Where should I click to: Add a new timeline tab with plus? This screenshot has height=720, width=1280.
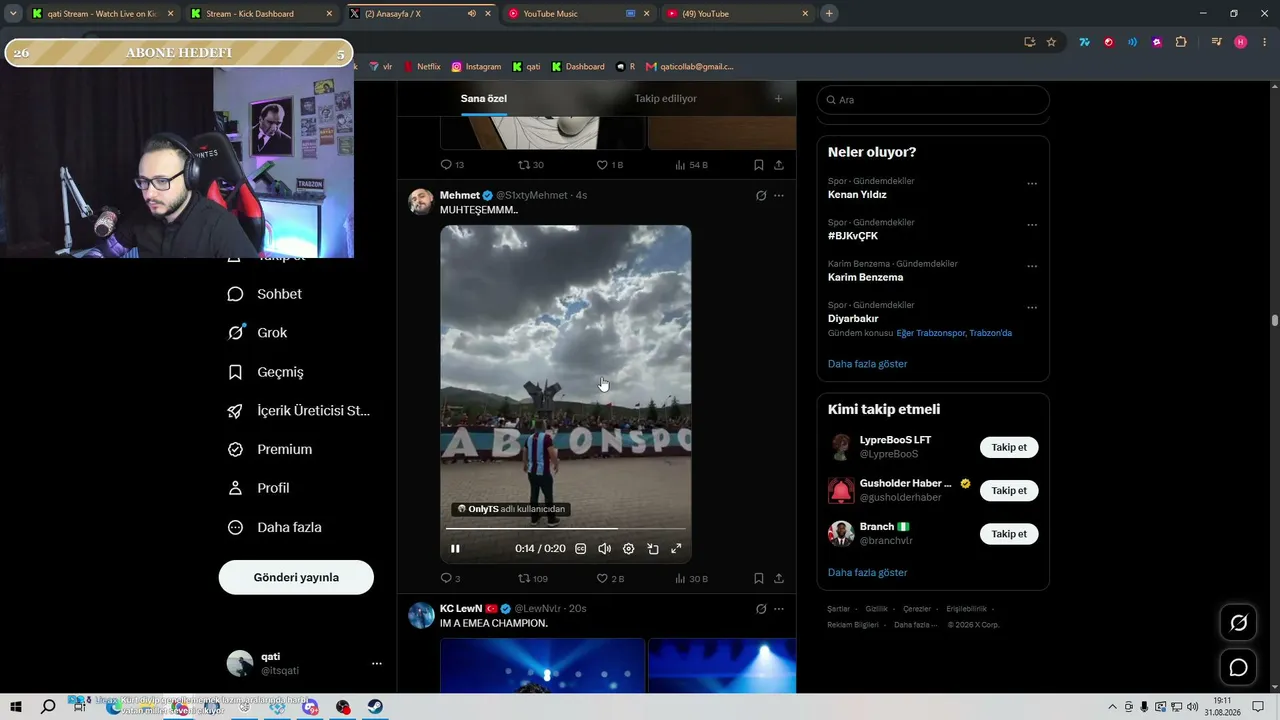point(779,98)
